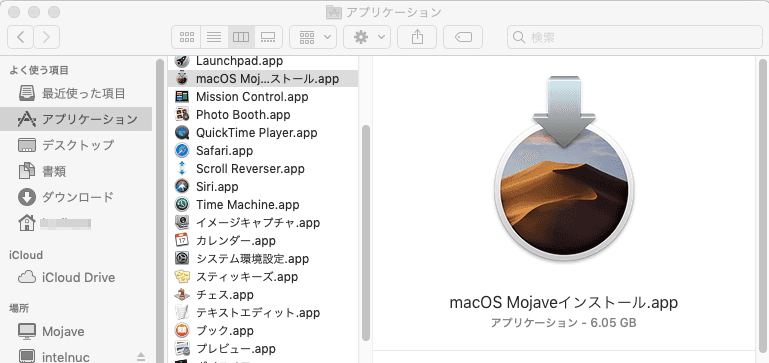The width and height of the screenshot is (769, 363).
Task: Click the Scroll Reverser.app icon
Action: [x=182, y=169]
